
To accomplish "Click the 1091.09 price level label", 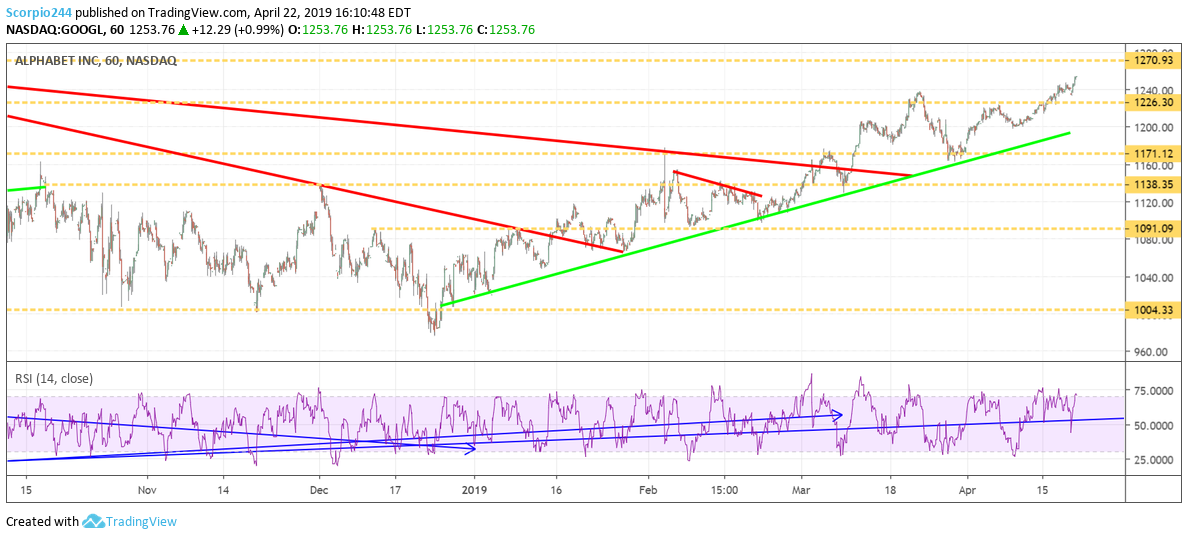I will pos(1154,228).
